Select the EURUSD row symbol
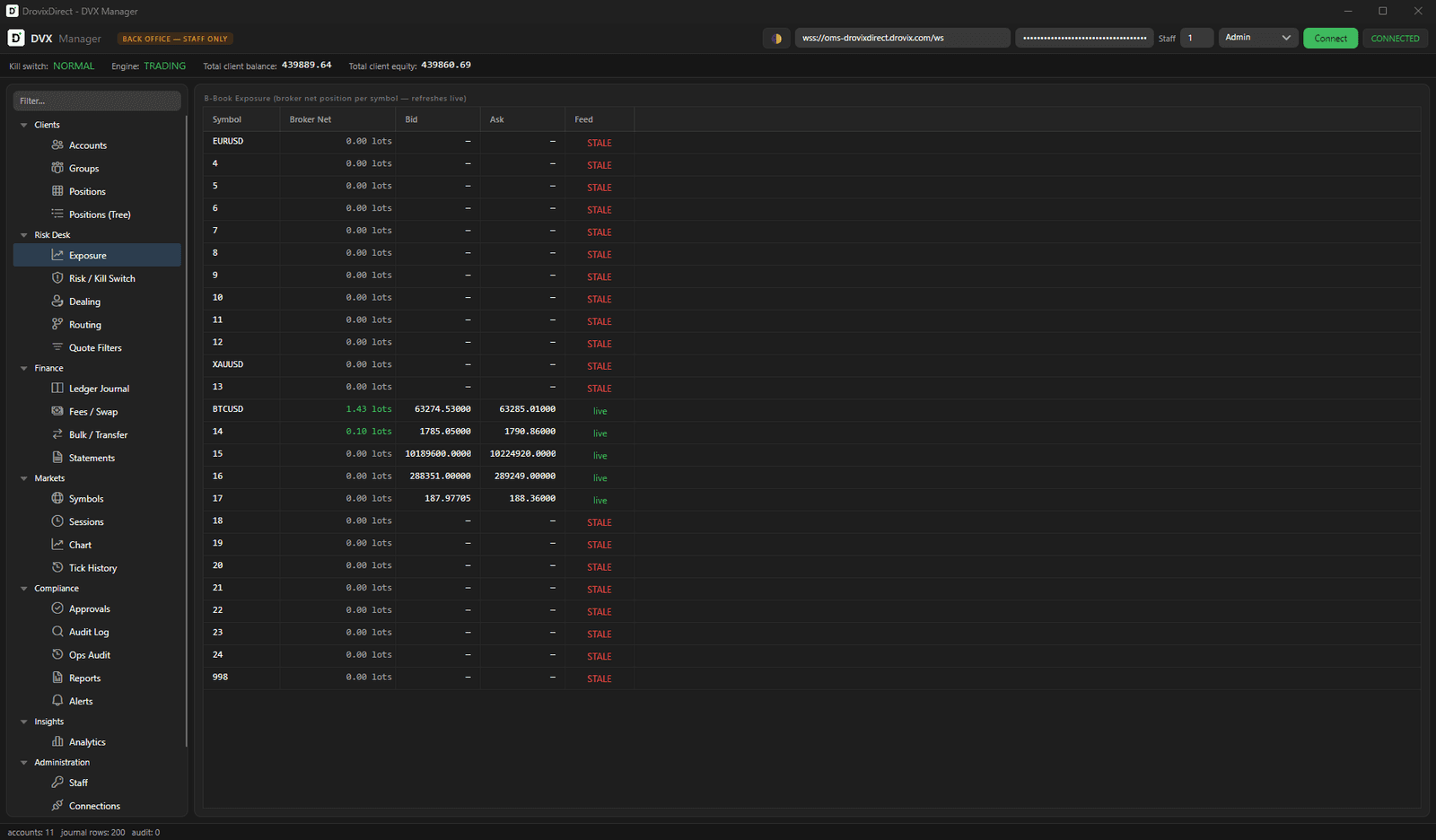 click(228, 141)
